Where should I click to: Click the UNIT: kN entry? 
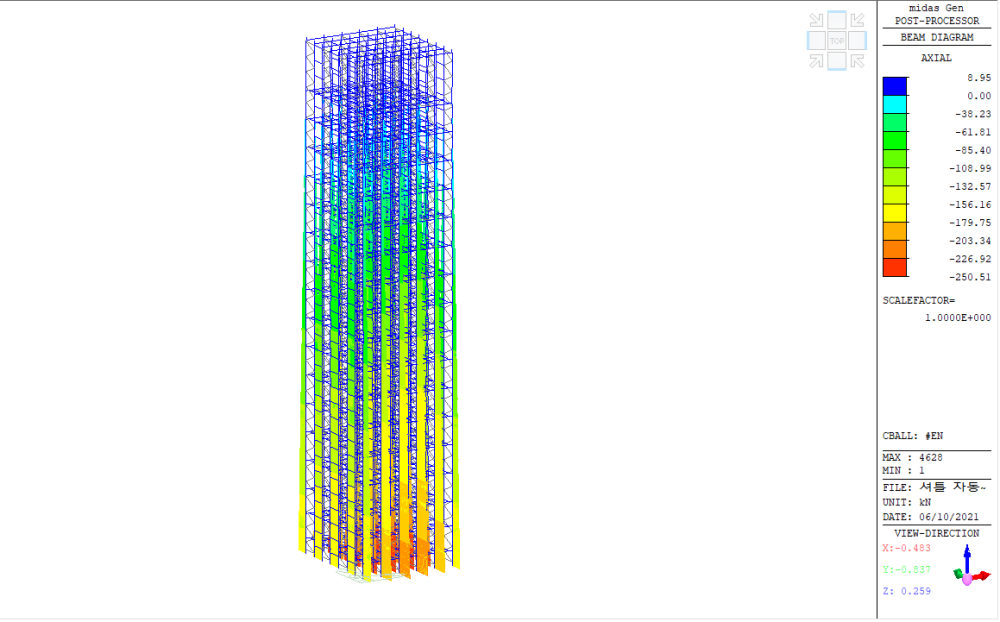pyautogui.click(x=907, y=503)
